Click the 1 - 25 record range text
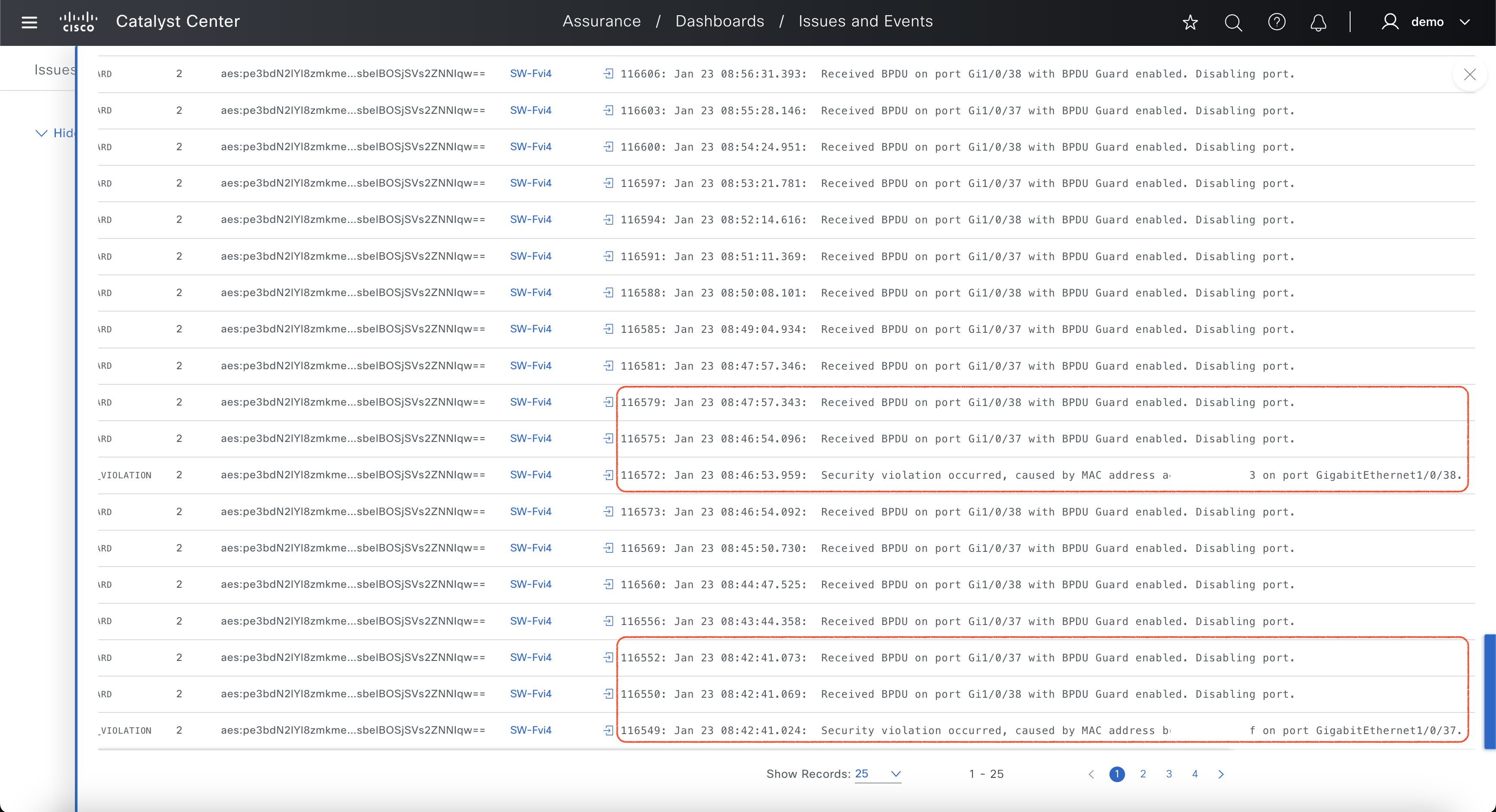The width and height of the screenshot is (1496, 812). click(x=986, y=773)
